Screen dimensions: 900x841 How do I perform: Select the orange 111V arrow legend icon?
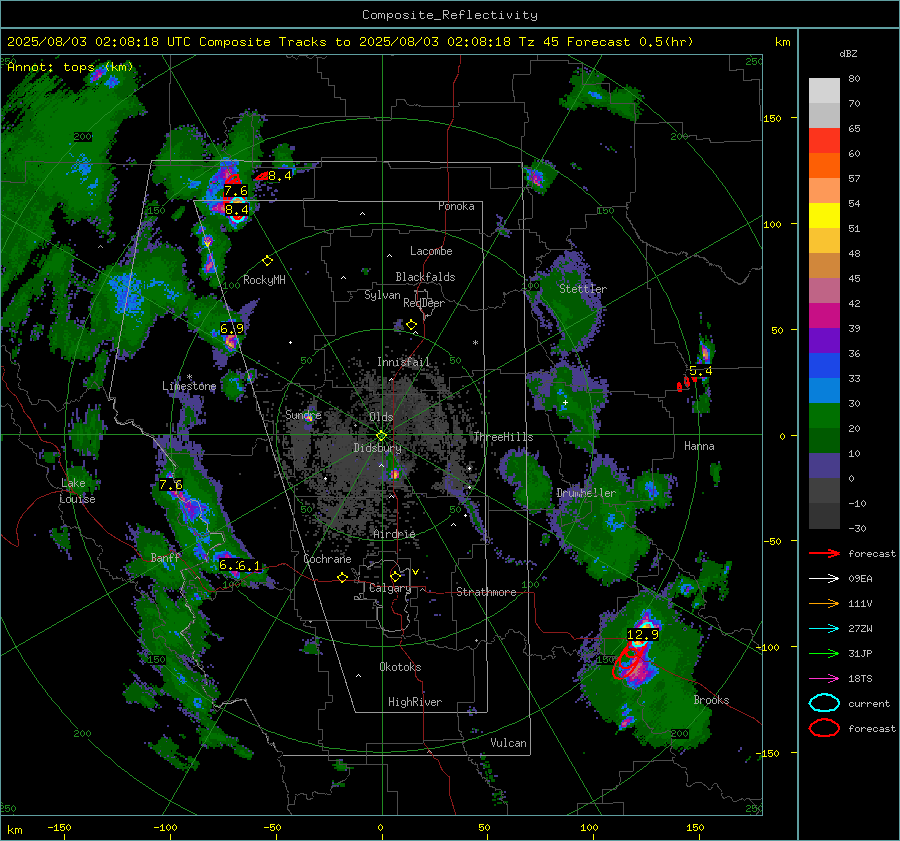tap(824, 603)
